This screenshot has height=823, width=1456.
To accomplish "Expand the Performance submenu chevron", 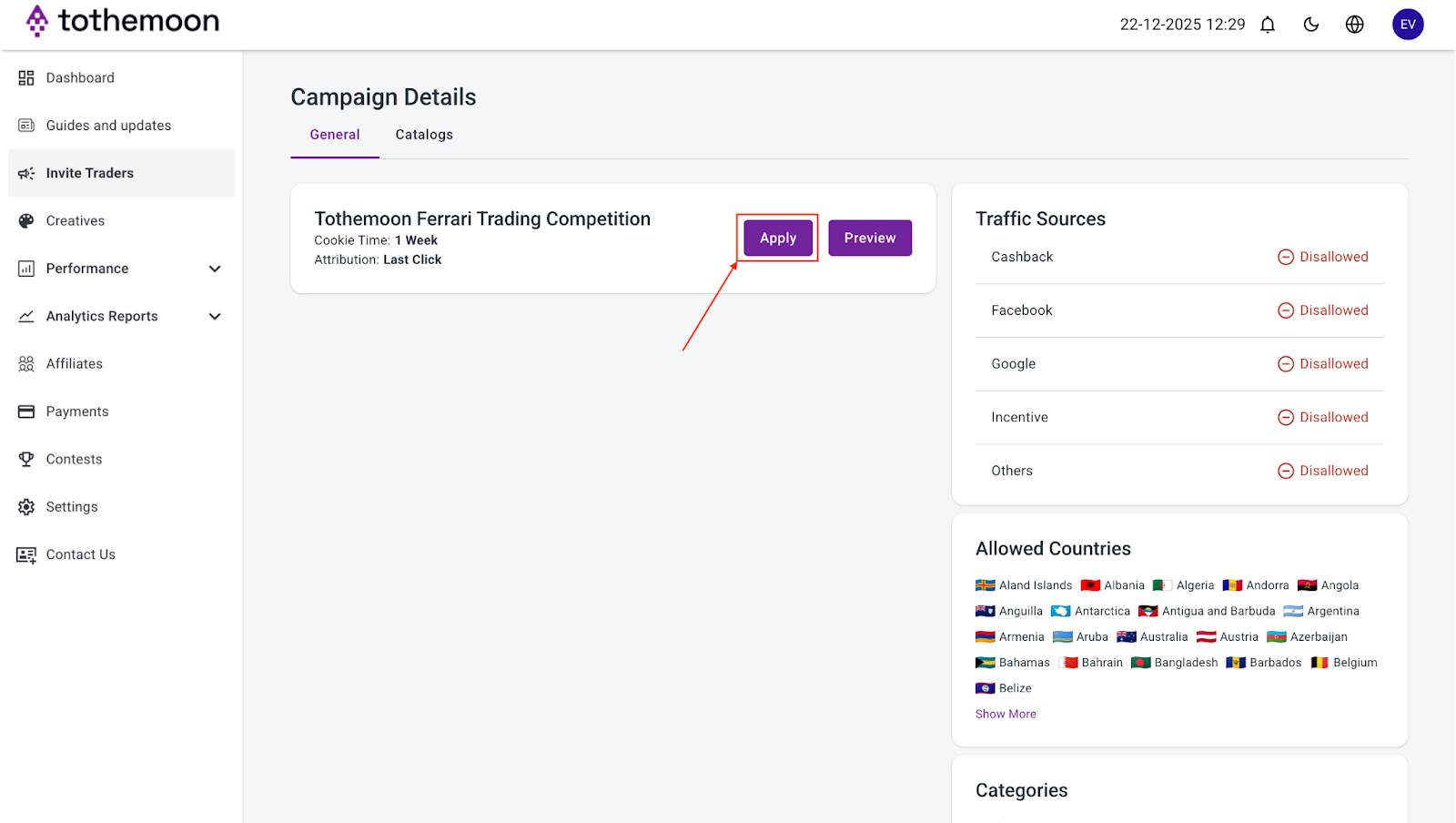I will 215,269.
